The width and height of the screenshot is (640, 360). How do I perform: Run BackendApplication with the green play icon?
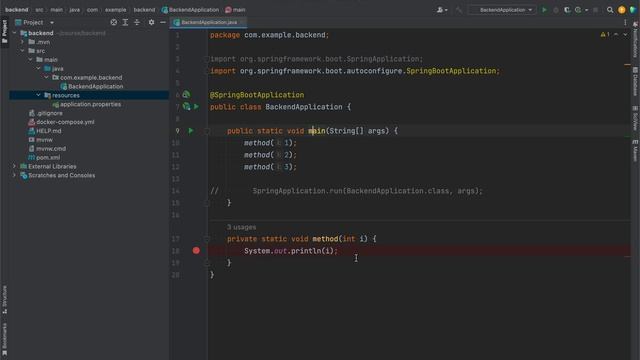pos(544,10)
